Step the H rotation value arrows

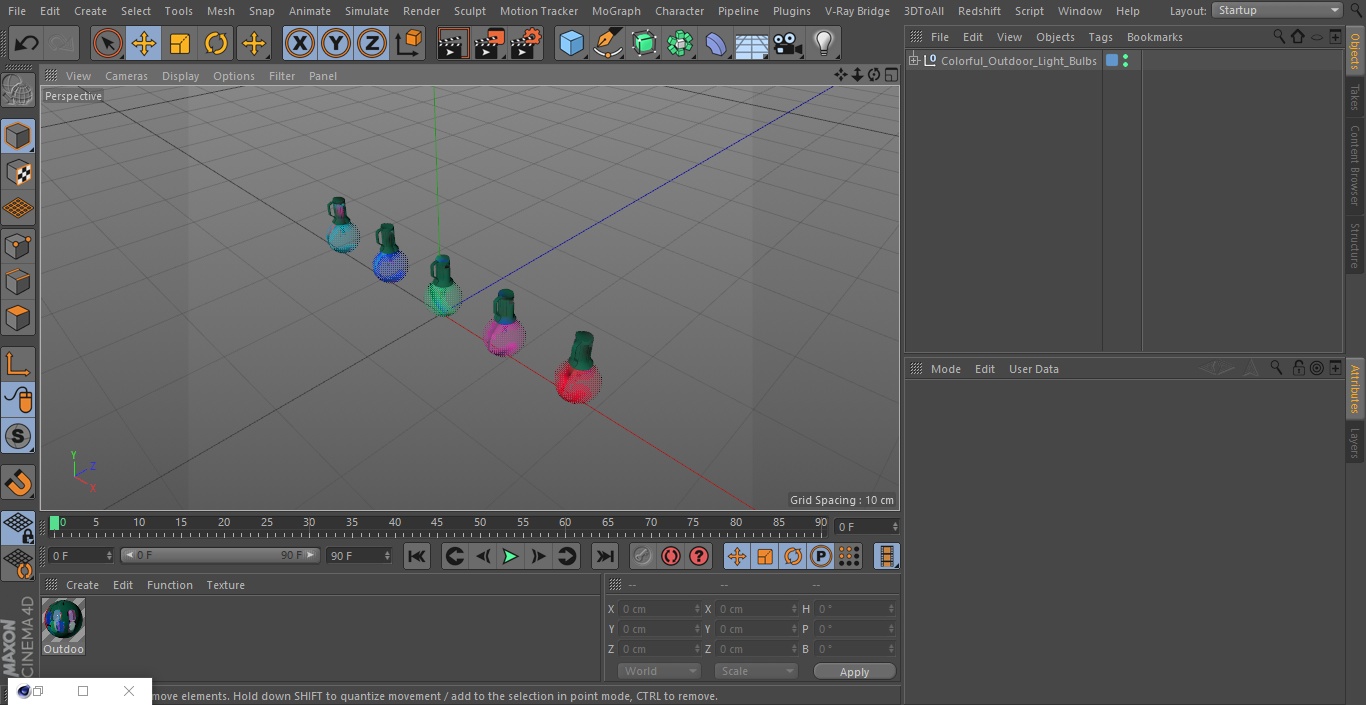point(892,609)
